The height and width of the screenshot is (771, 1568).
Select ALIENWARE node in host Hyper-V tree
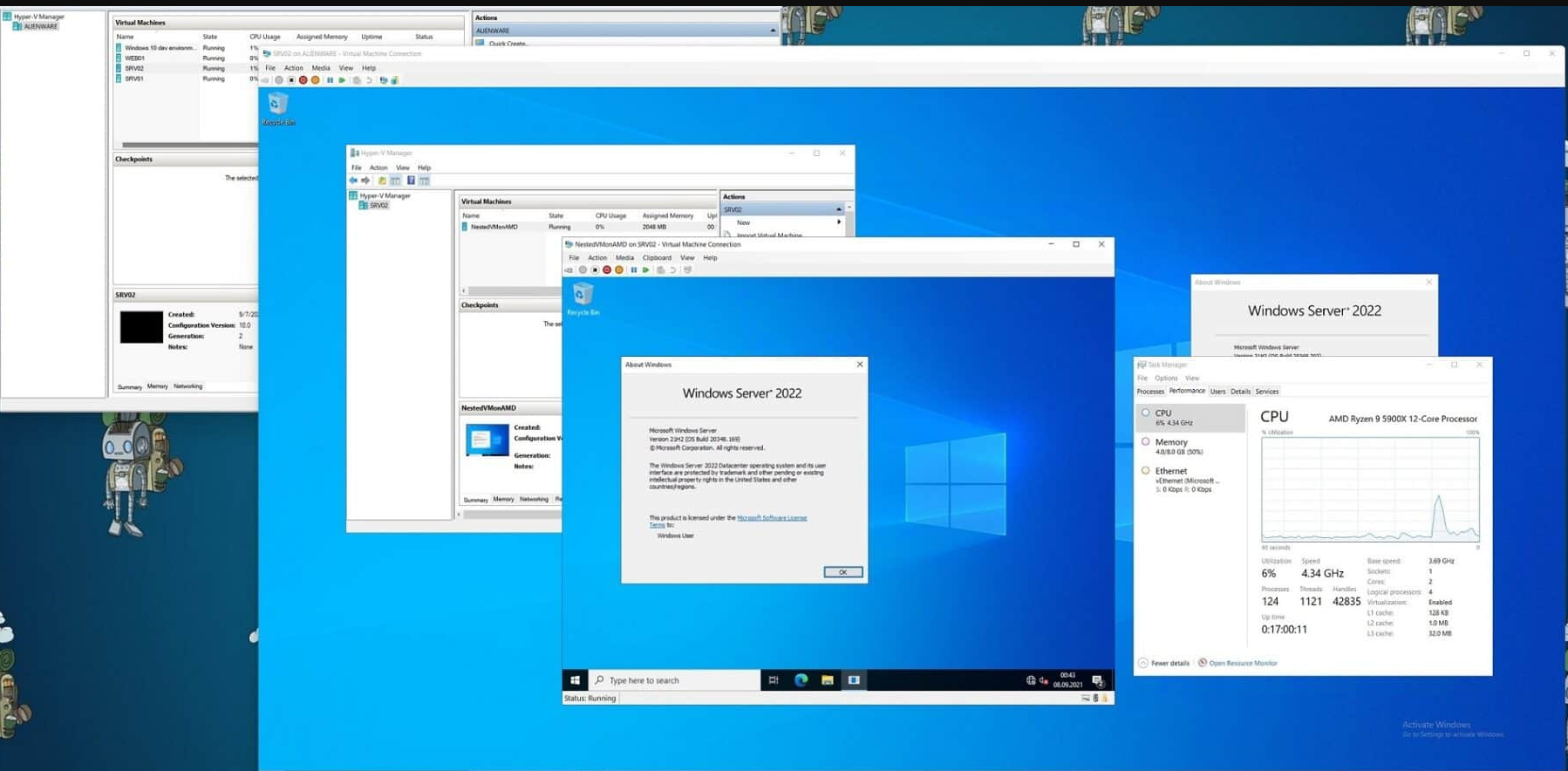(x=40, y=26)
